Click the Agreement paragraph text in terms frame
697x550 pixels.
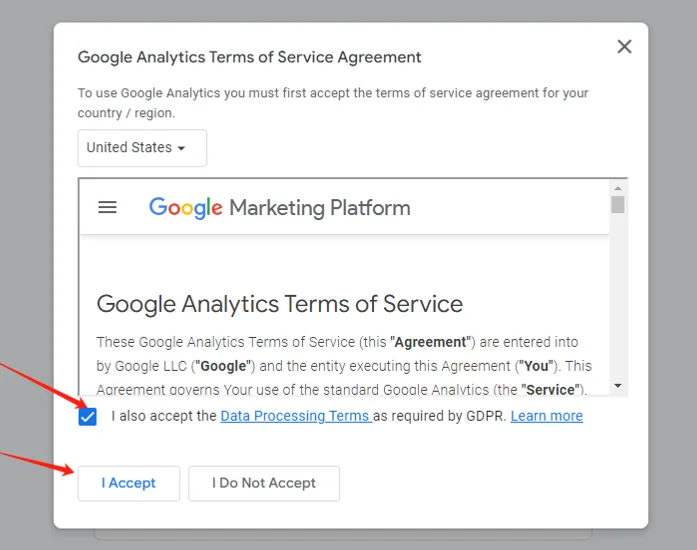coord(344,365)
